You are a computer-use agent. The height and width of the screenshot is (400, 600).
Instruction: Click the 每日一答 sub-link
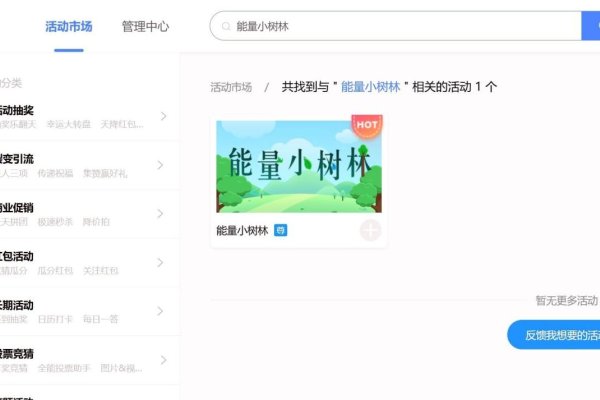pyautogui.click(x=101, y=319)
